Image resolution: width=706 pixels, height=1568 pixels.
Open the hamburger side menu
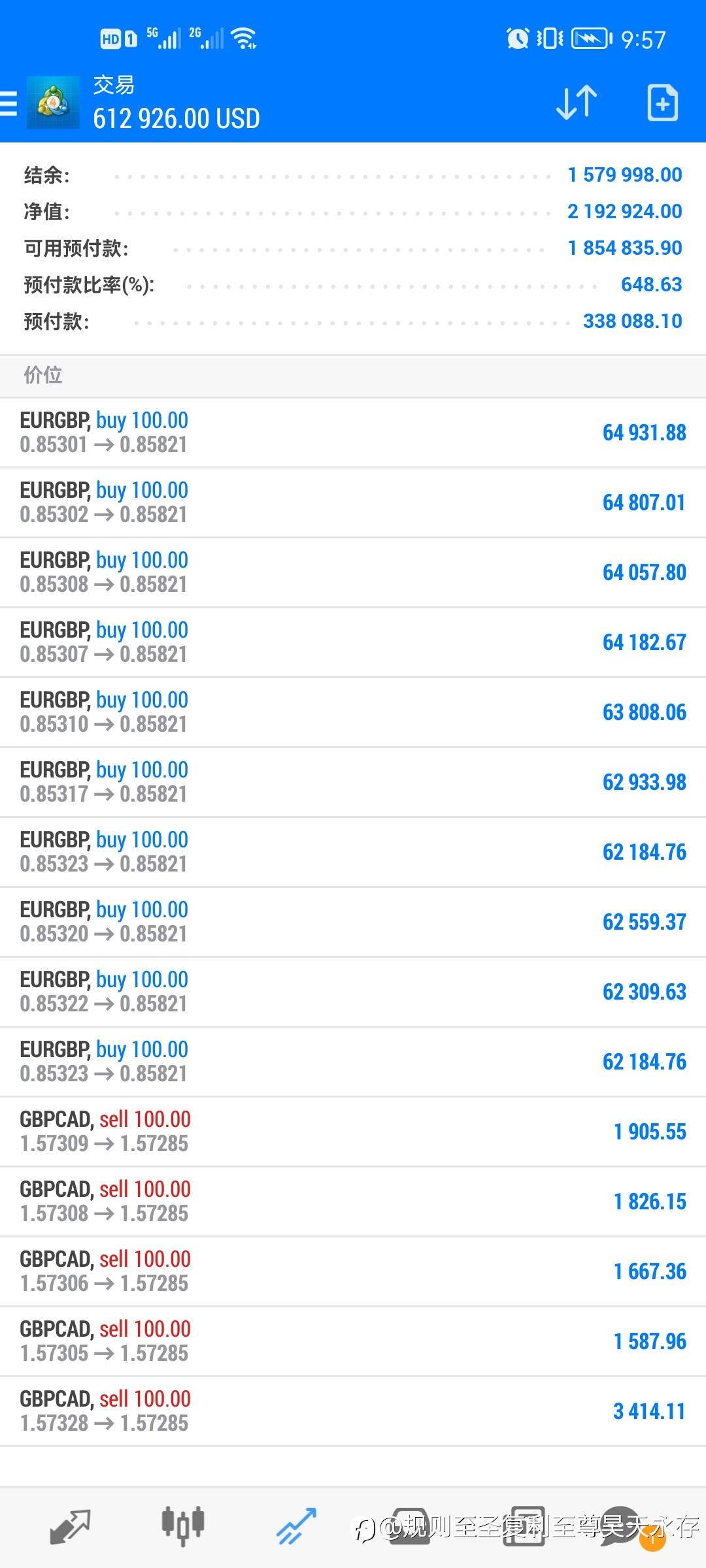9,103
